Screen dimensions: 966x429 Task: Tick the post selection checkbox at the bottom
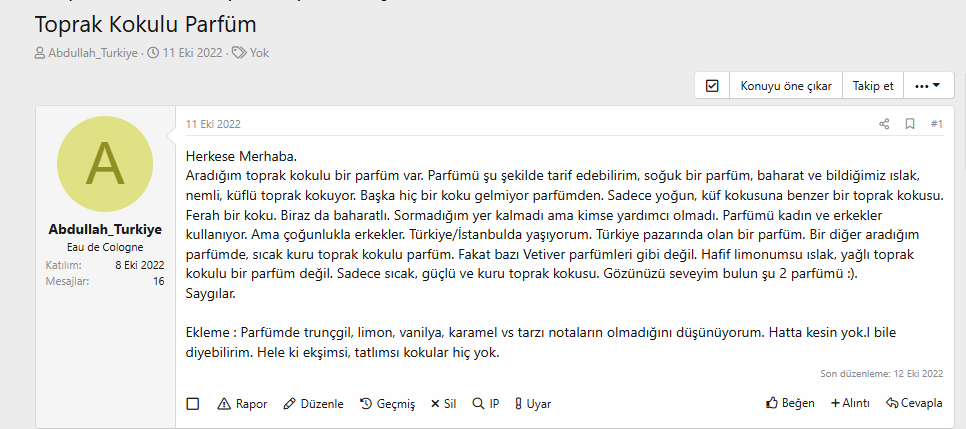pyautogui.click(x=193, y=404)
